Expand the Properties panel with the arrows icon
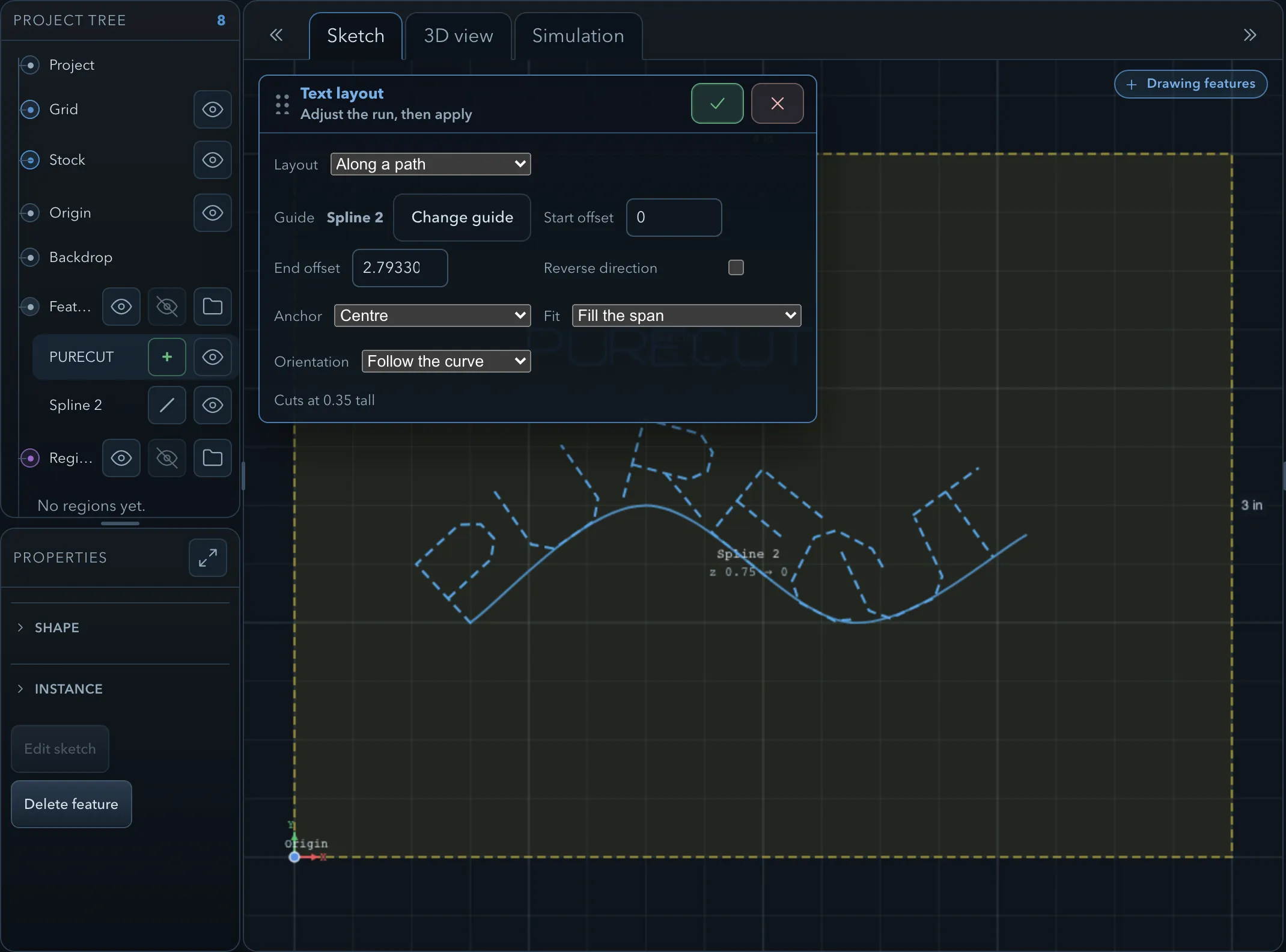Screen dimensions: 1286x952 coord(208,558)
